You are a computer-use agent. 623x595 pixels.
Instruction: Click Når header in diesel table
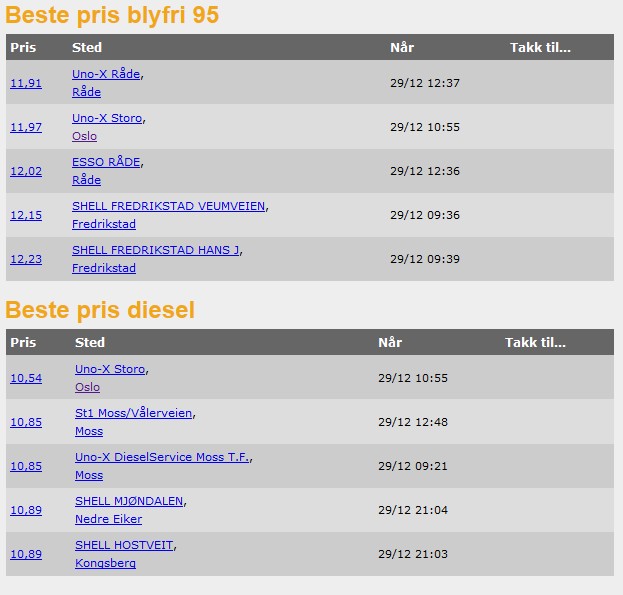pyautogui.click(x=390, y=342)
